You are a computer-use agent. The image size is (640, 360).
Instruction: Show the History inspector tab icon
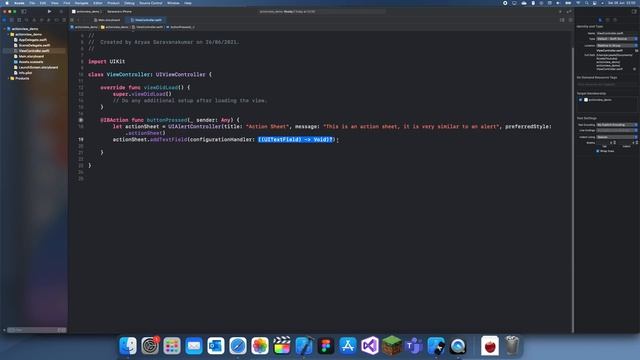tap(608, 20)
